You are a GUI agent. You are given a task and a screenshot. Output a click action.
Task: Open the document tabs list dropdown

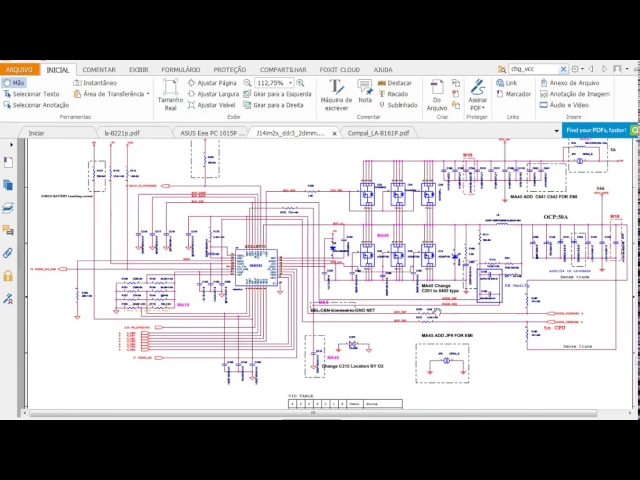[556, 131]
